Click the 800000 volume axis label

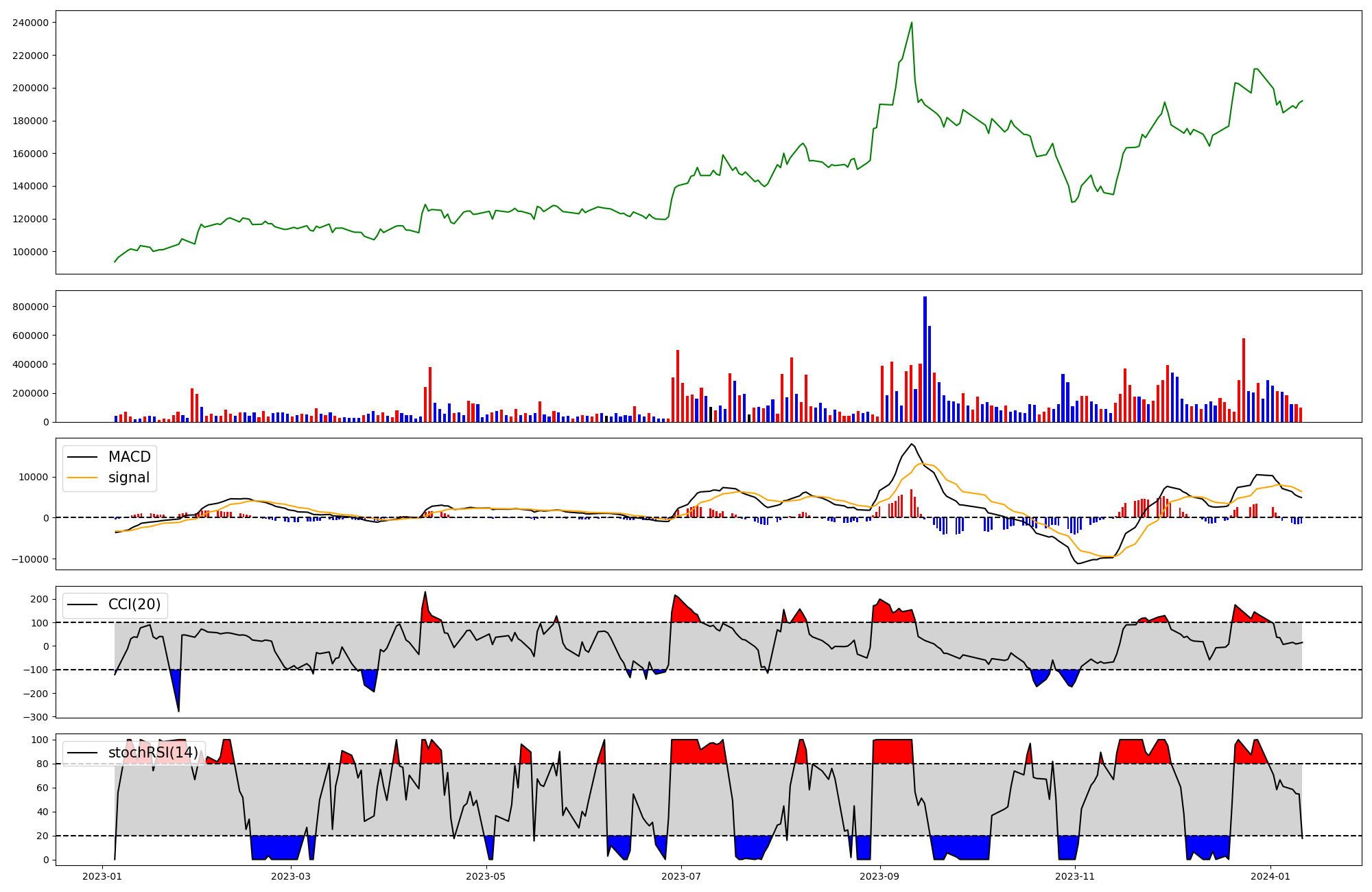point(31,307)
